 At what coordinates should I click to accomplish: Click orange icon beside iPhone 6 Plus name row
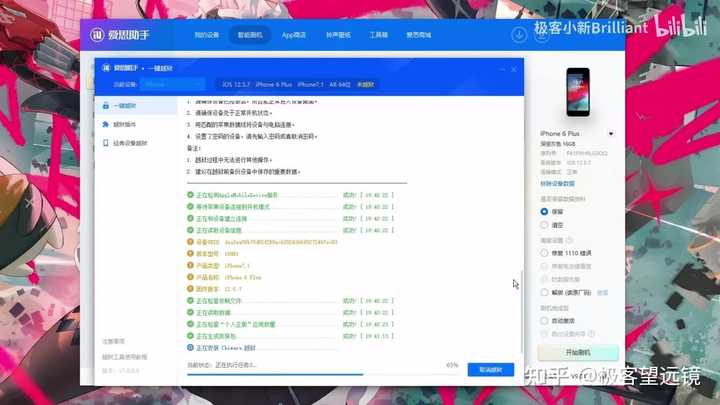[x=190, y=277]
